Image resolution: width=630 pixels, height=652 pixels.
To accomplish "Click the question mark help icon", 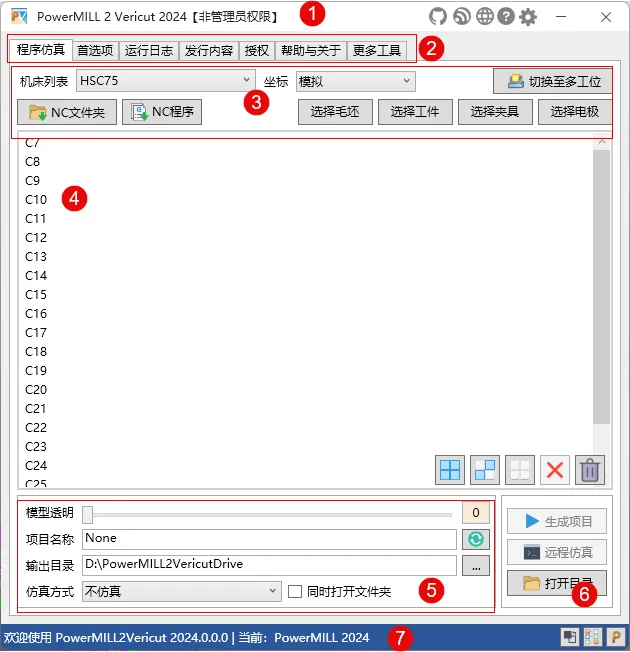I will click(506, 17).
